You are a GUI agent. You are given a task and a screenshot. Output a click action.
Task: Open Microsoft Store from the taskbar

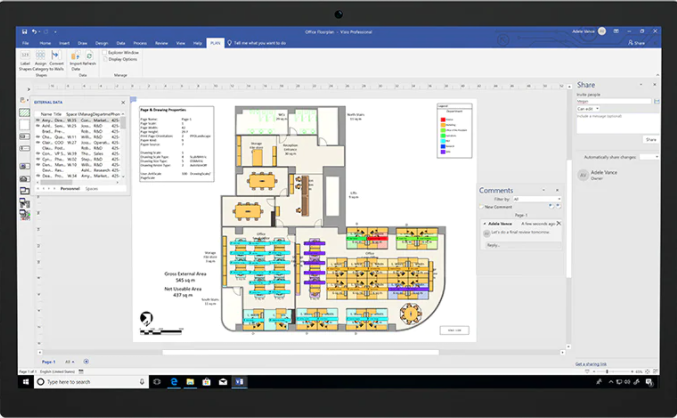click(x=206, y=382)
